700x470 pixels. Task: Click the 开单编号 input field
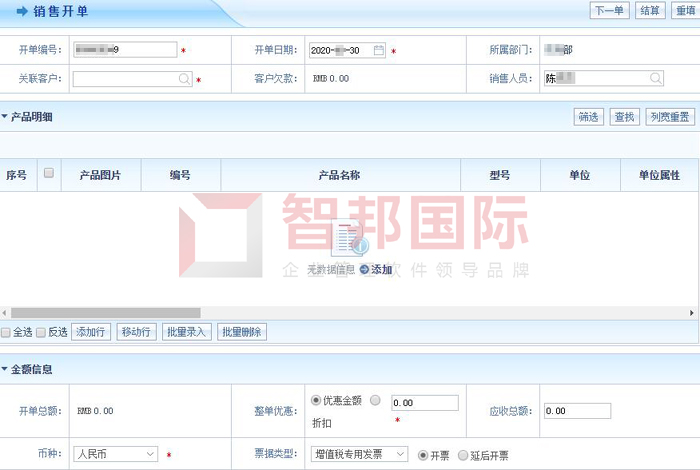tap(125, 50)
